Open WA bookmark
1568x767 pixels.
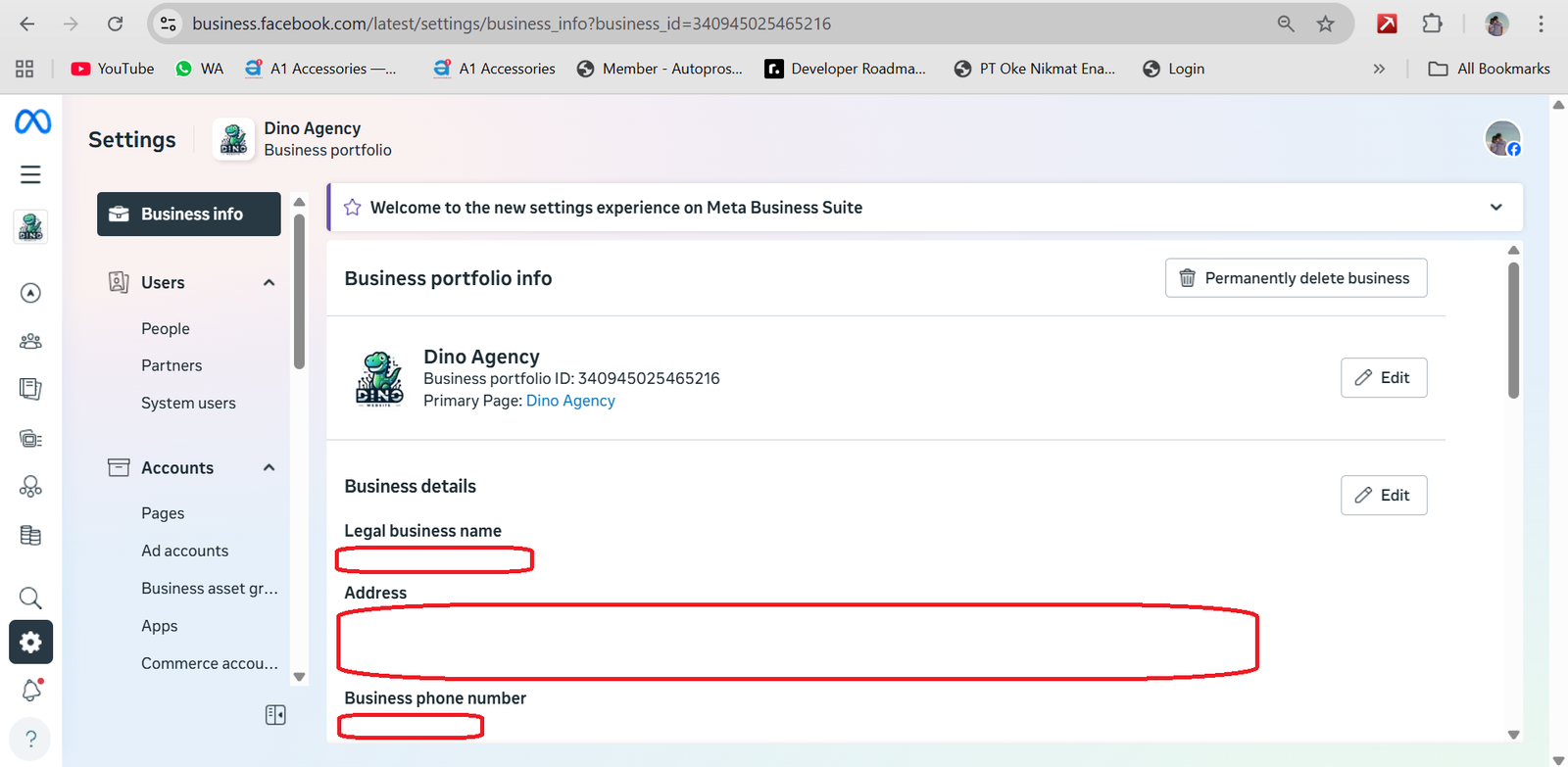tap(199, 69)
